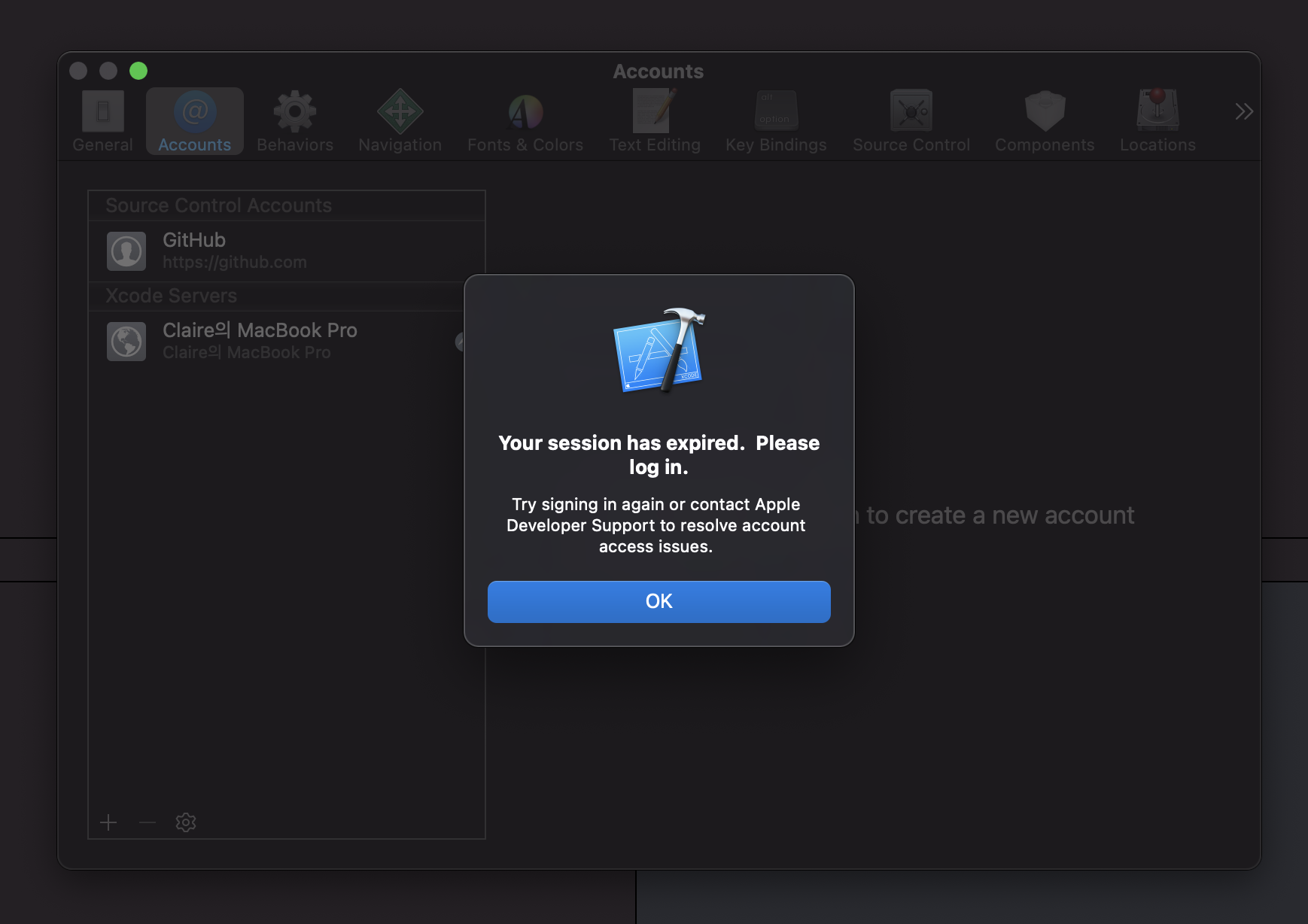Click the Xcode server globe icon
This screenshot has width=1308, height=924.
pos(126,342)
